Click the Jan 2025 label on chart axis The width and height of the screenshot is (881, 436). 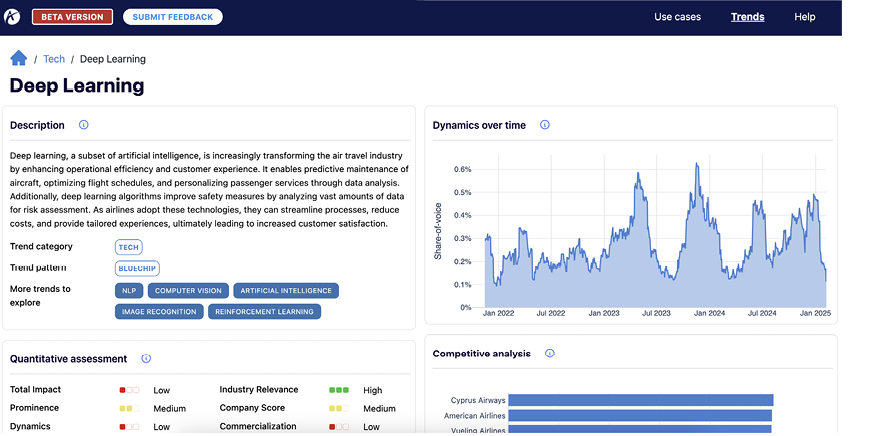pyautogui.click(x=815, y=314)
